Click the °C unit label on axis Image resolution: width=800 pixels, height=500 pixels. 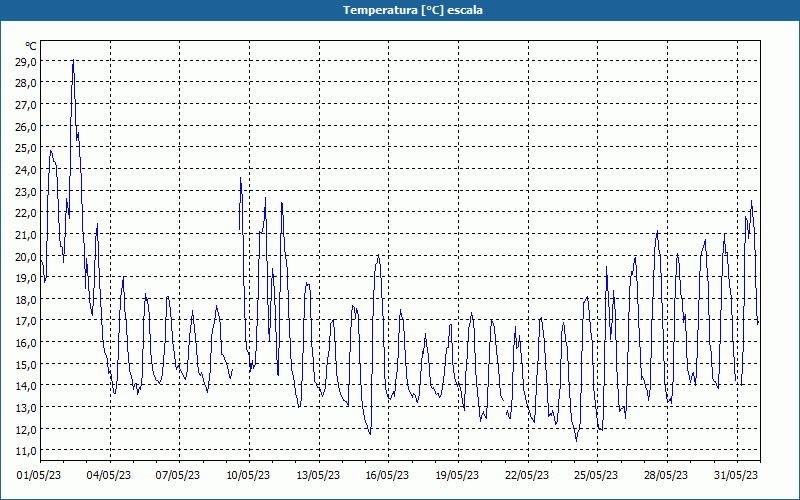(31, 46)
